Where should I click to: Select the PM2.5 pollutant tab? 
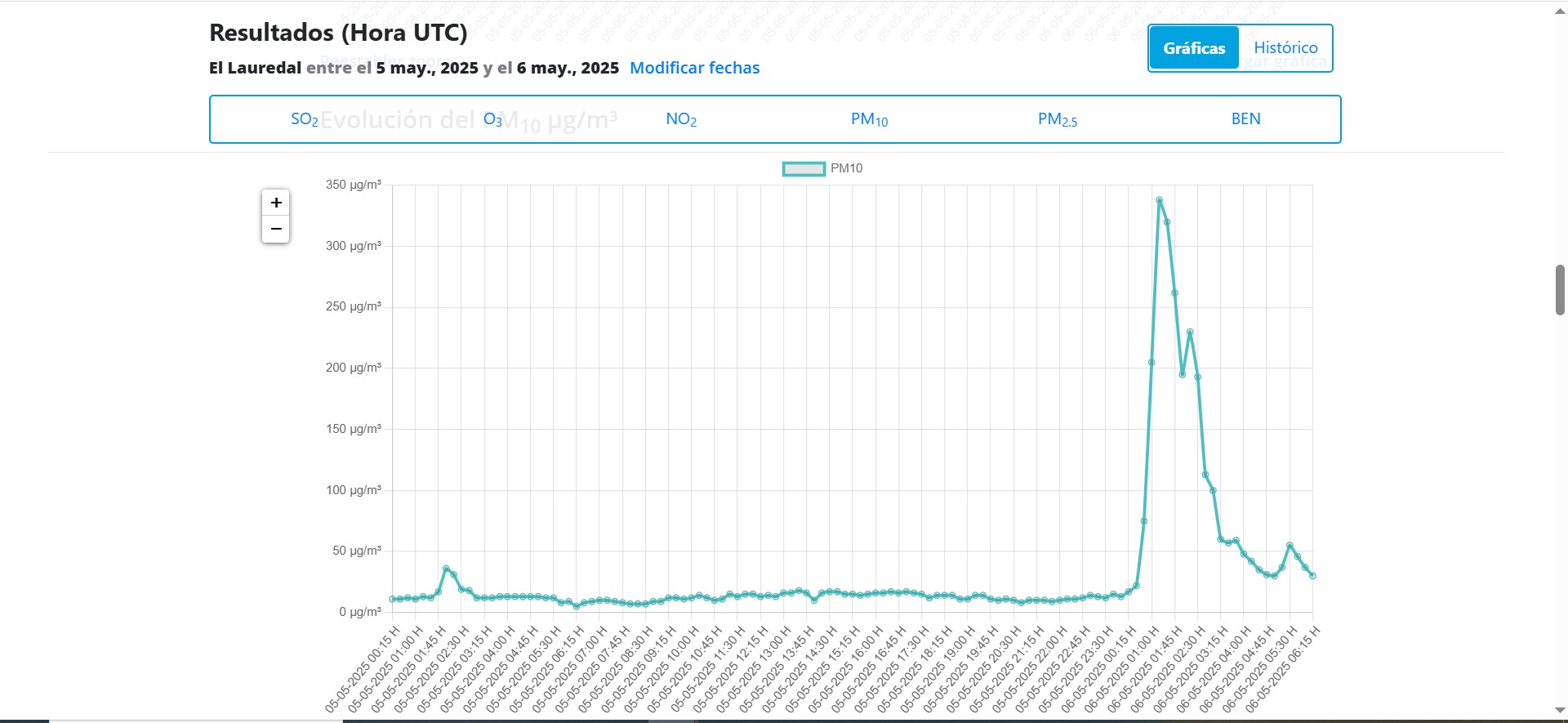point(1058,119)
